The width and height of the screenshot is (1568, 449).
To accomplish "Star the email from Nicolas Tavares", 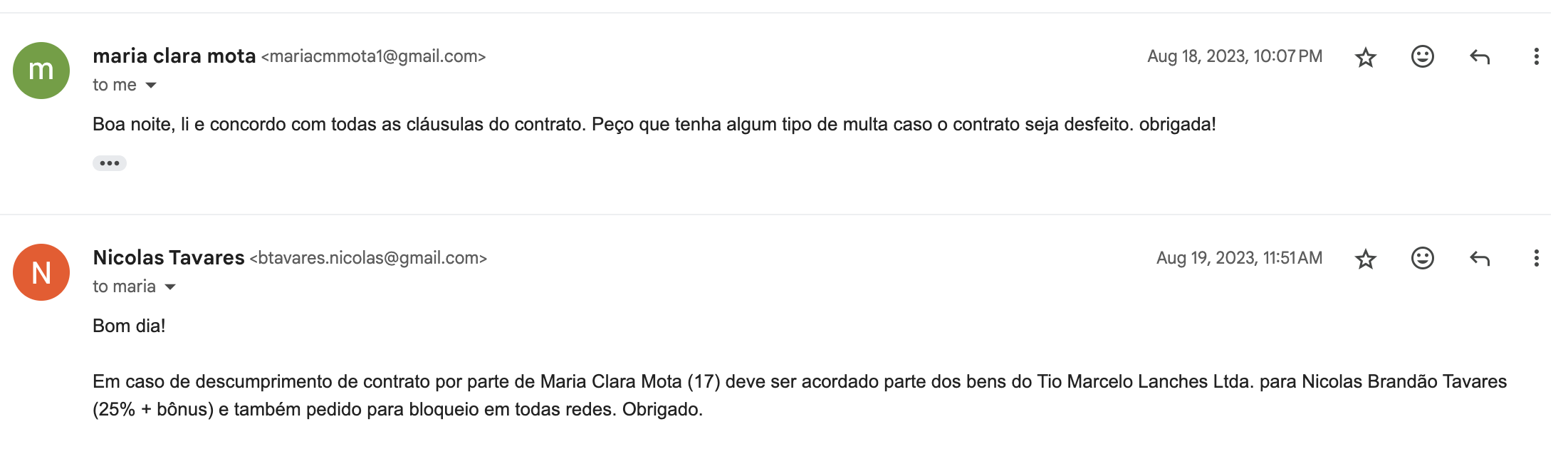I will tap(1365, 259).
